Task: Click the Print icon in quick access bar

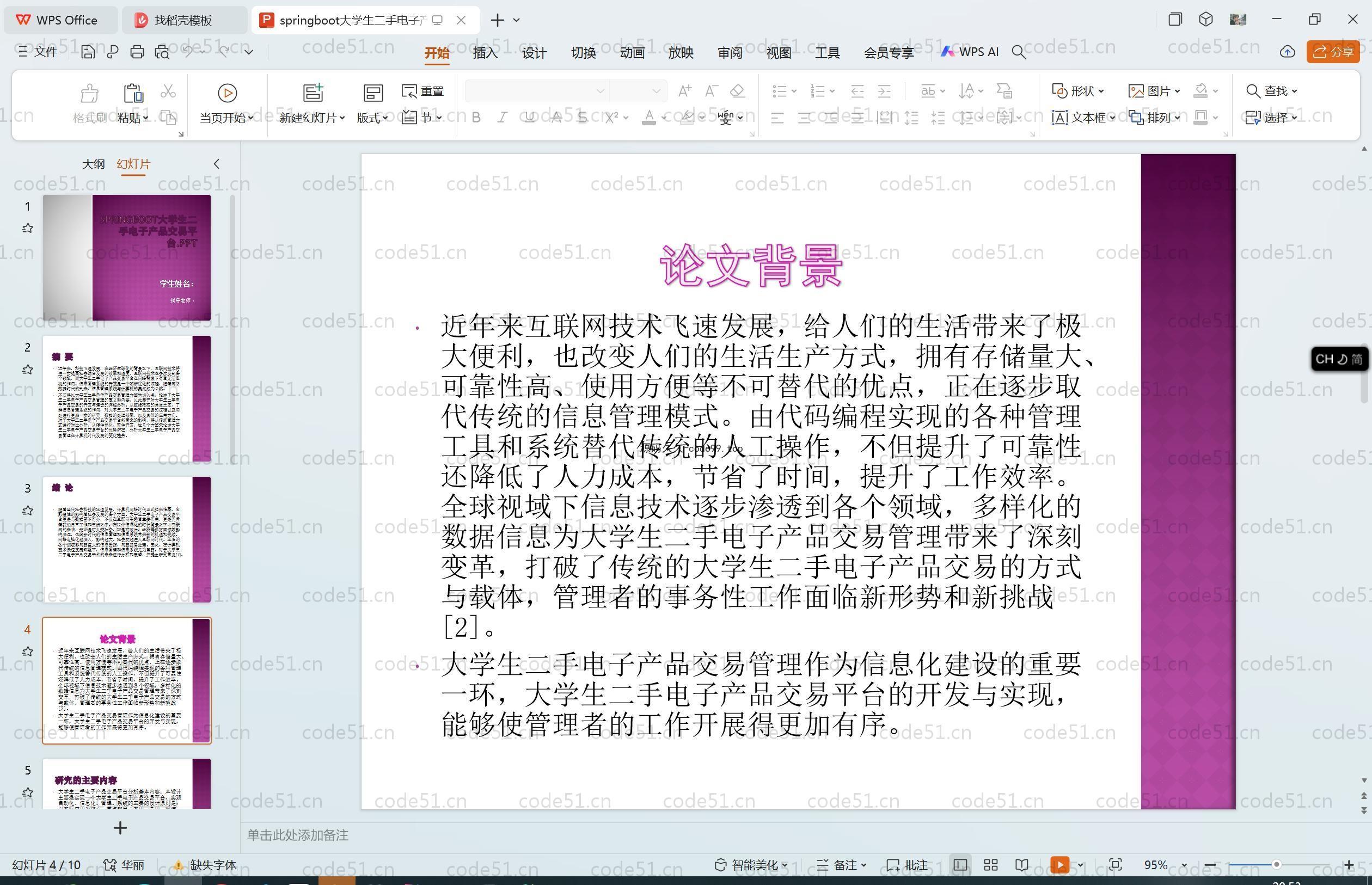Action: (x=137, y=52)
